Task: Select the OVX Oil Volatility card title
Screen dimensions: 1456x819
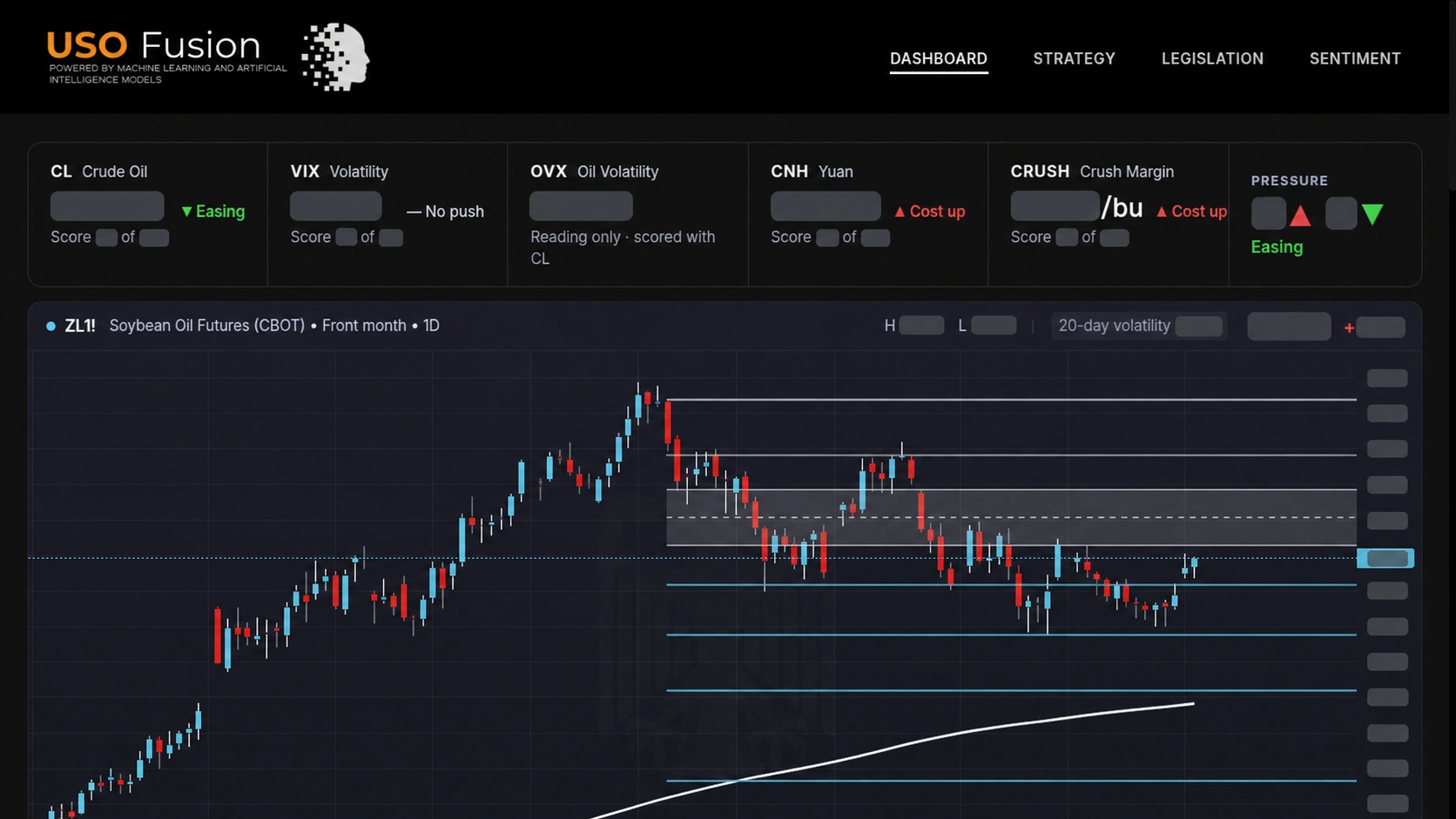Action: point(596,171)
